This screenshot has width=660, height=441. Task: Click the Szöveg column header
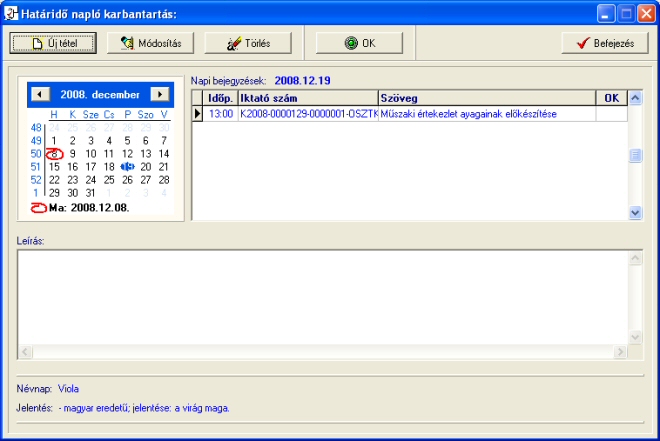point(487,98)
